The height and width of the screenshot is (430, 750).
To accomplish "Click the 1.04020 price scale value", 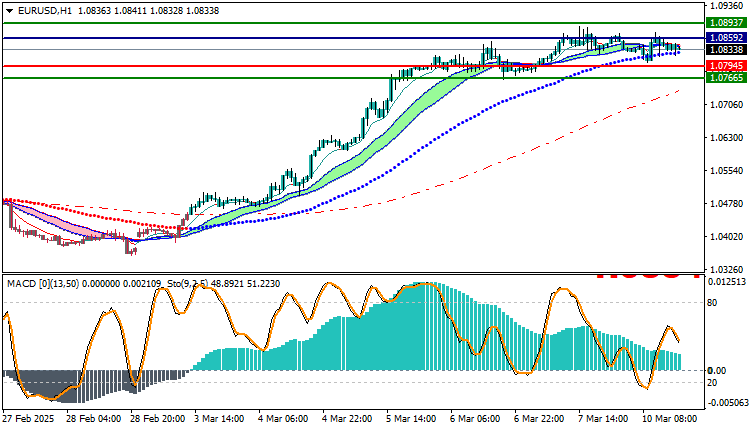I will (x=727, y=237).
